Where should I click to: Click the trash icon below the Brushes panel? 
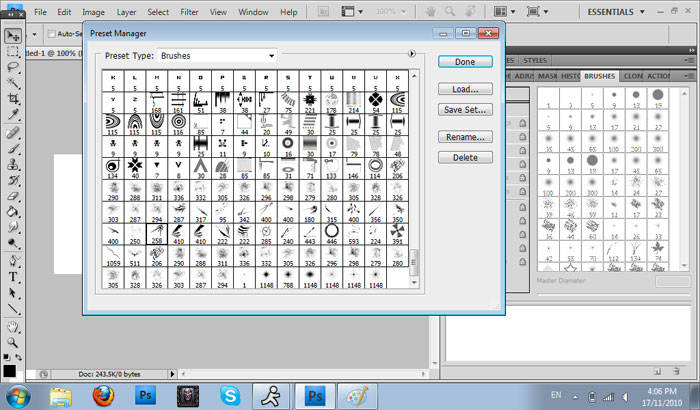point(676,371)
